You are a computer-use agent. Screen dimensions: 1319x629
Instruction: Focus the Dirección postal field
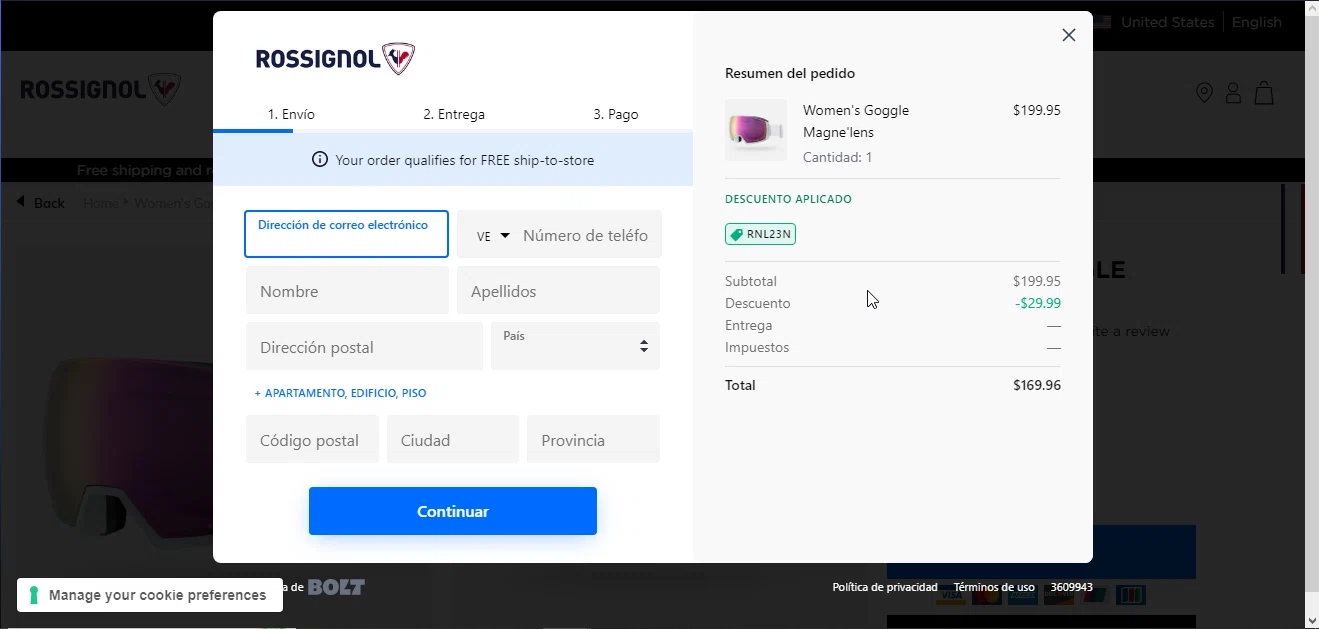pos(364,347)
